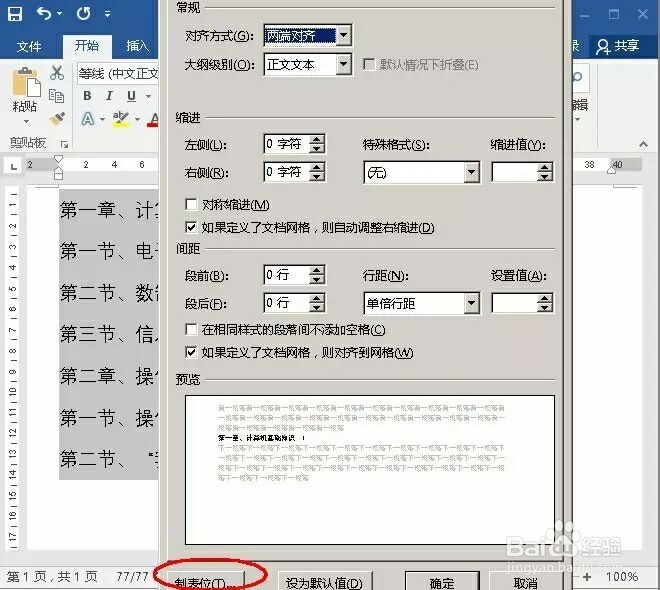Decrease 右侧 indent with down arrow

[x=317, y=177]
